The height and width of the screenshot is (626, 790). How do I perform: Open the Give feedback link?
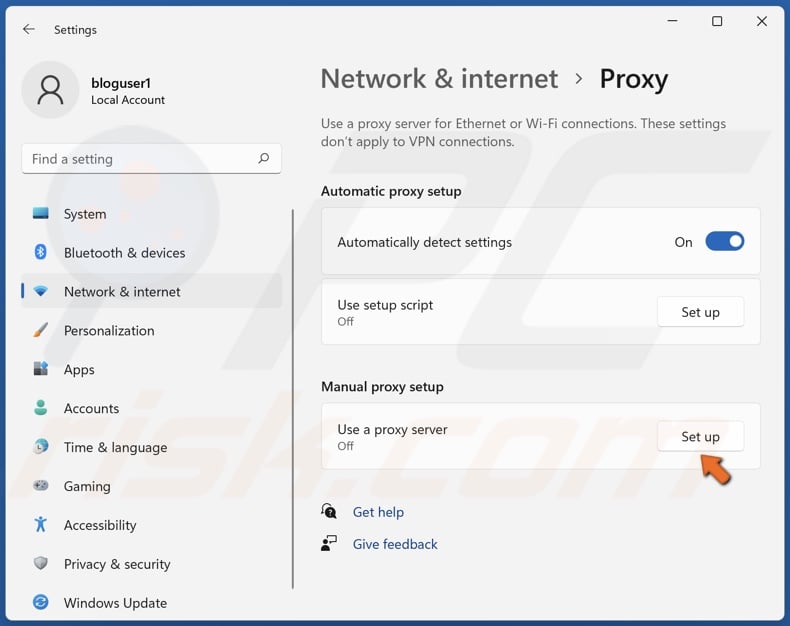(395, 544)
